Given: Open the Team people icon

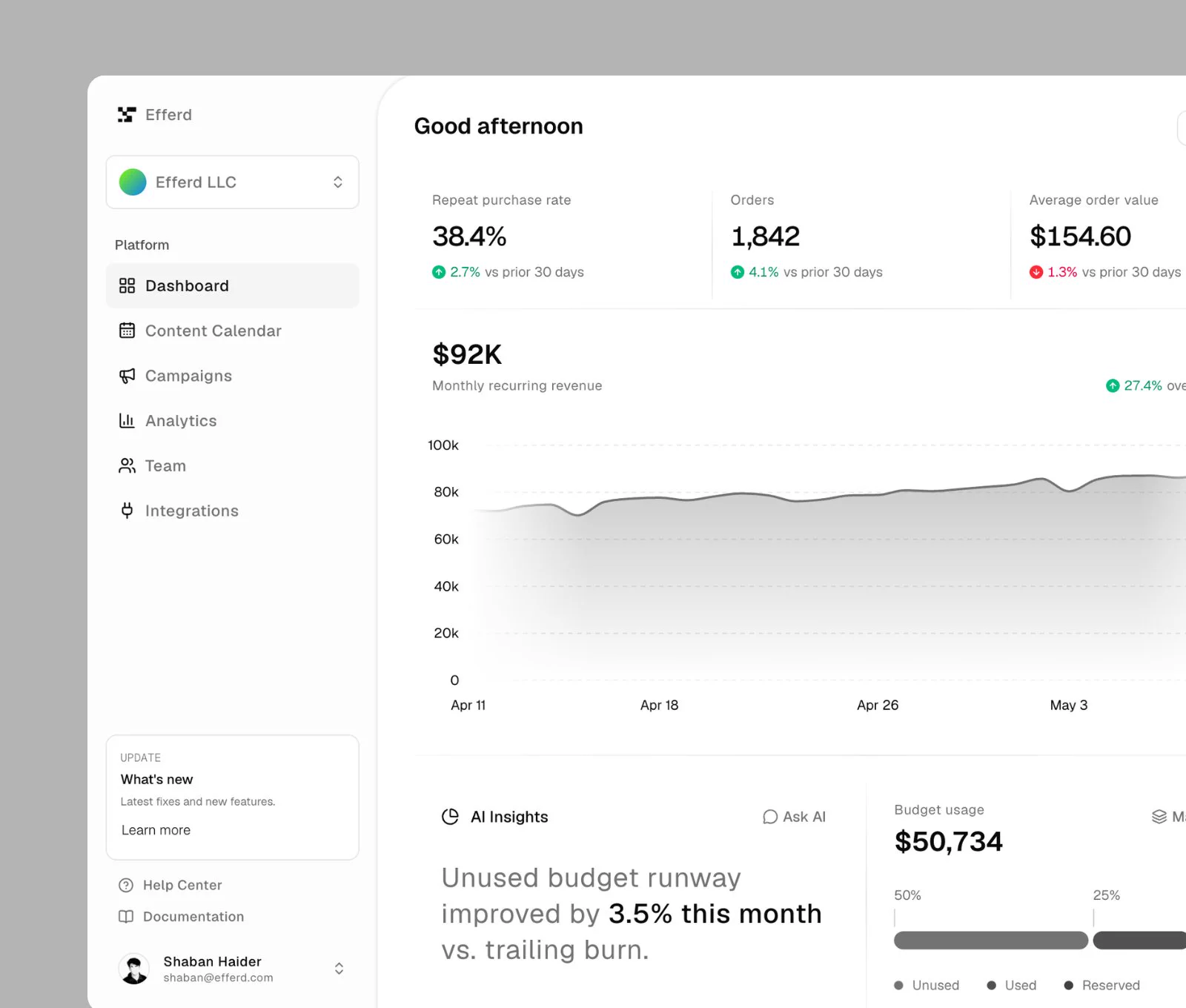Looking at the screenshot, I should point(127,465).
